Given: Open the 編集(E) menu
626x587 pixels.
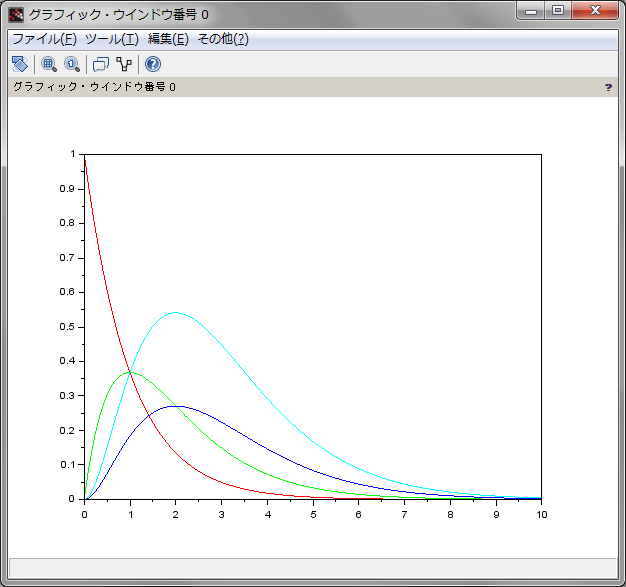Looking at the screenshot, I should [x=167, y=39].
